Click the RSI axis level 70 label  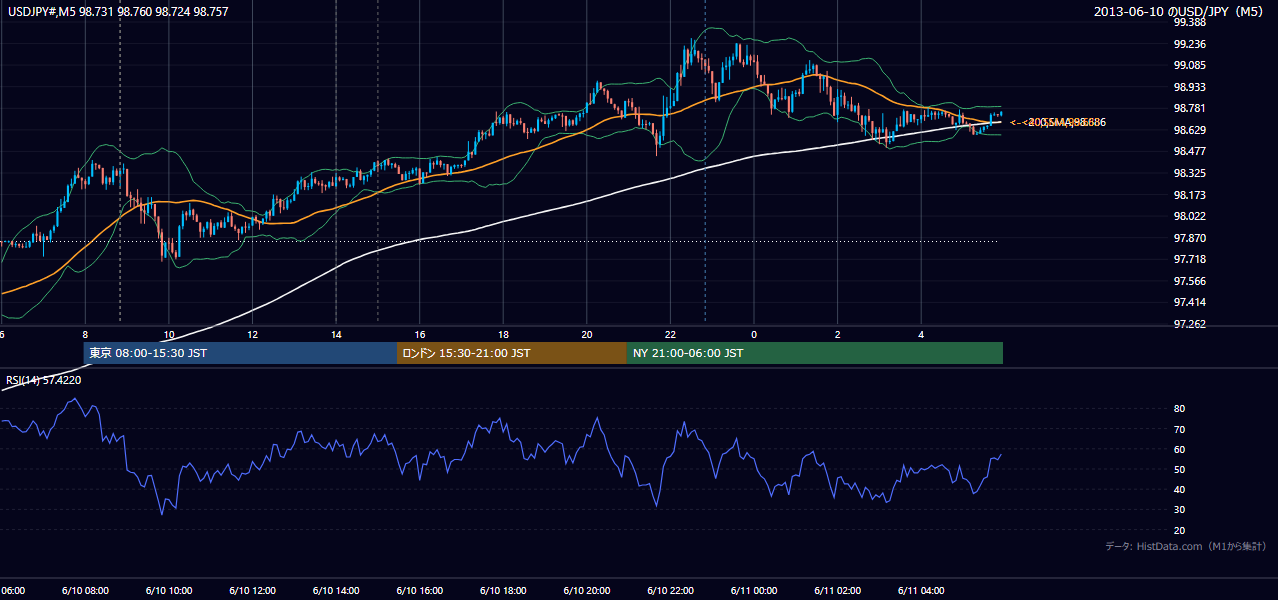click(1179, 429)
